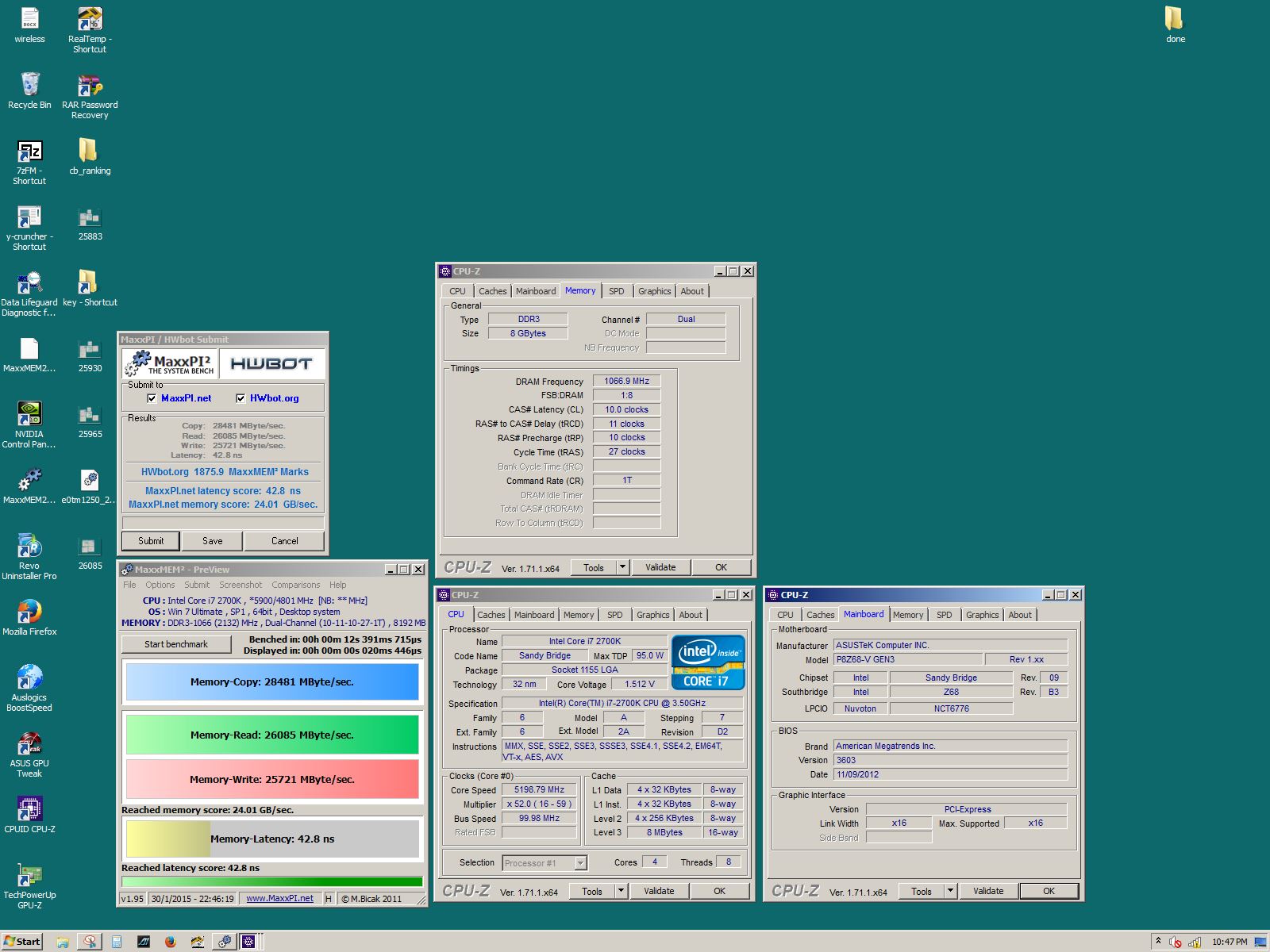Click the Tools button in CPU tab window
Screen dimensions: 1270x952
point(592,891)
